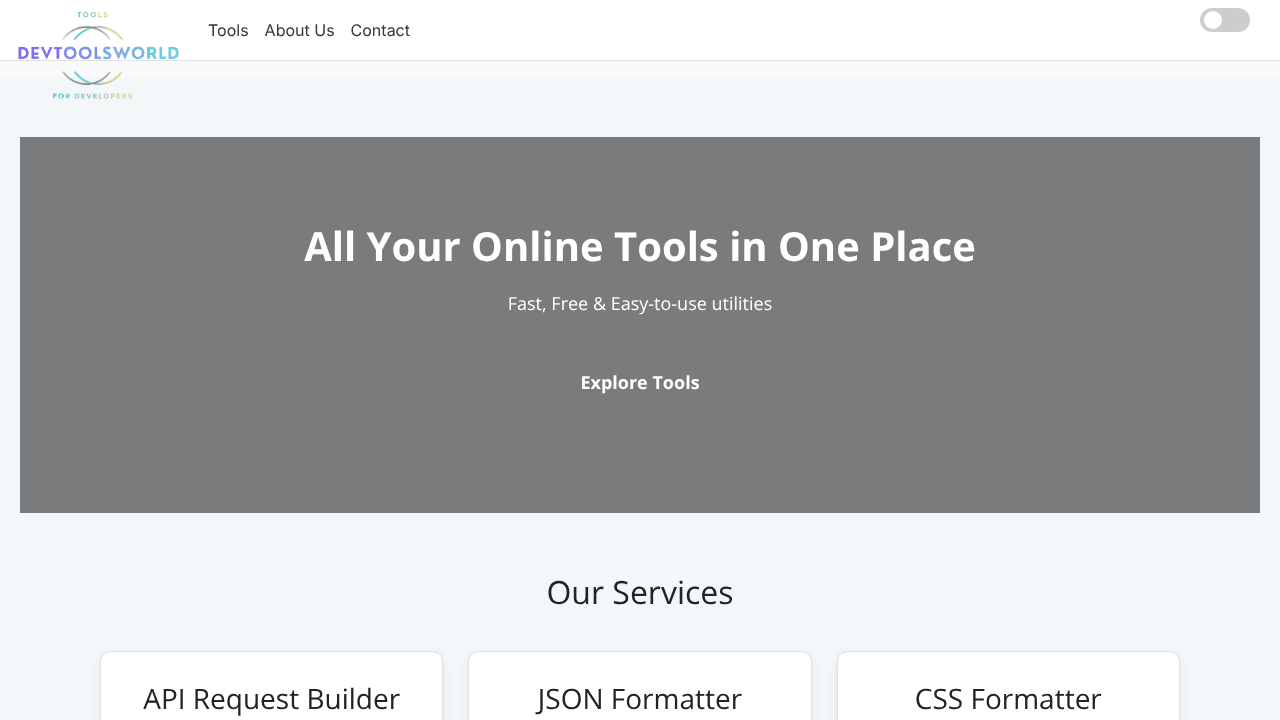
Task: Click the 'Fast, Free & Easy-to-use utilities' subtitle
Action: (640, 303)
